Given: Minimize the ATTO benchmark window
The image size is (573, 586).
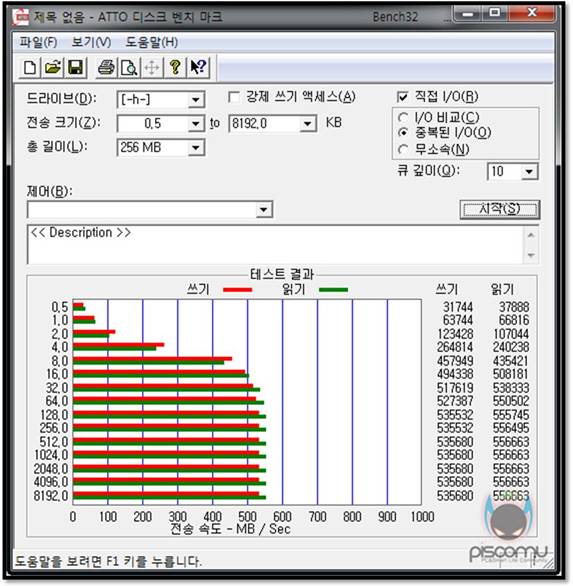Looking at the screenshot, I should click(x=468, y=14).
